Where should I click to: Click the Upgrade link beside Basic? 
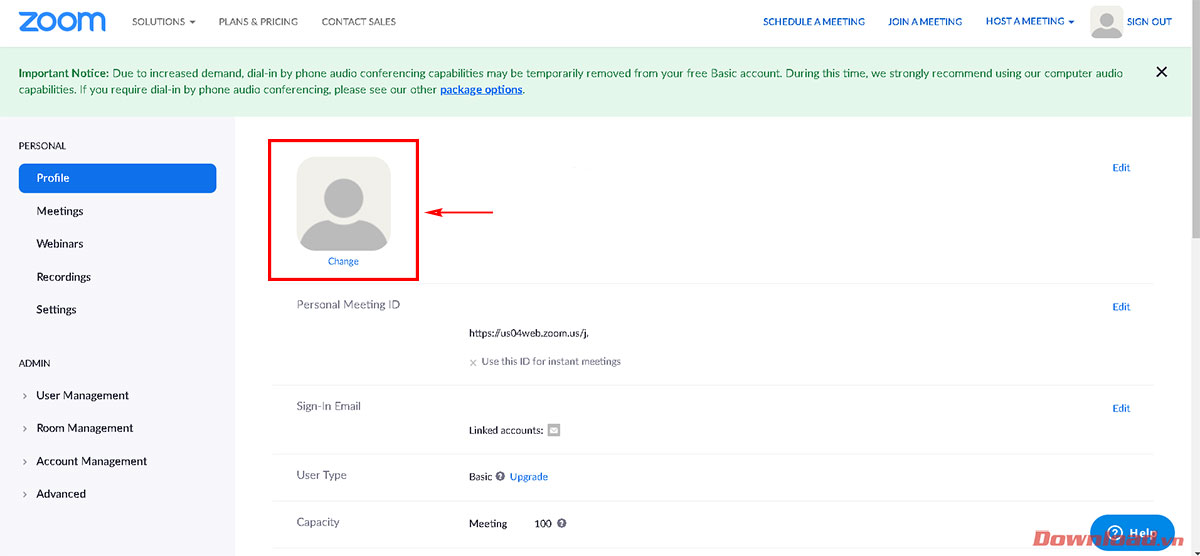coord(528,477)
